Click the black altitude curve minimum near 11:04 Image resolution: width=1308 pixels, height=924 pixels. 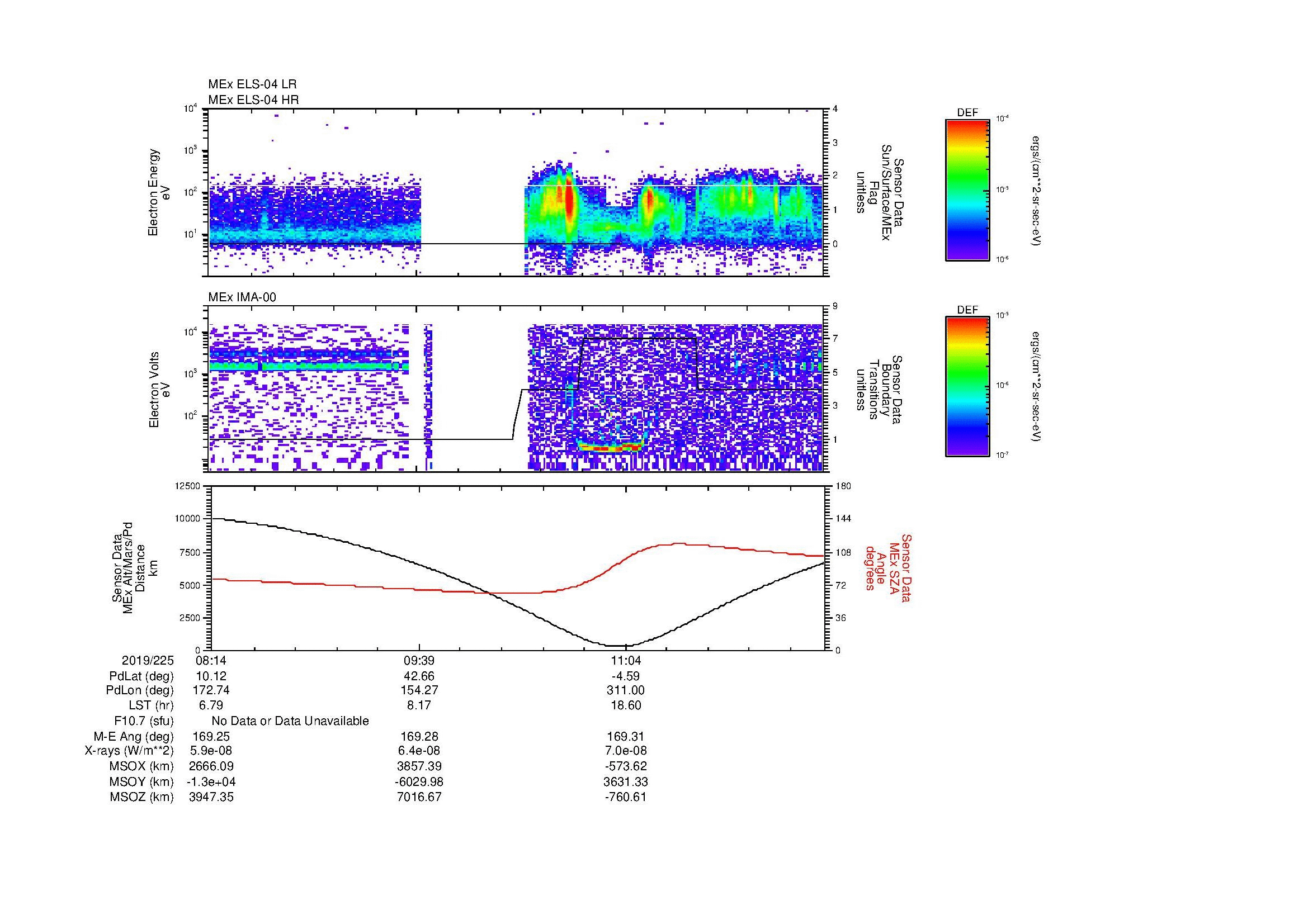(x=619, y=646)
